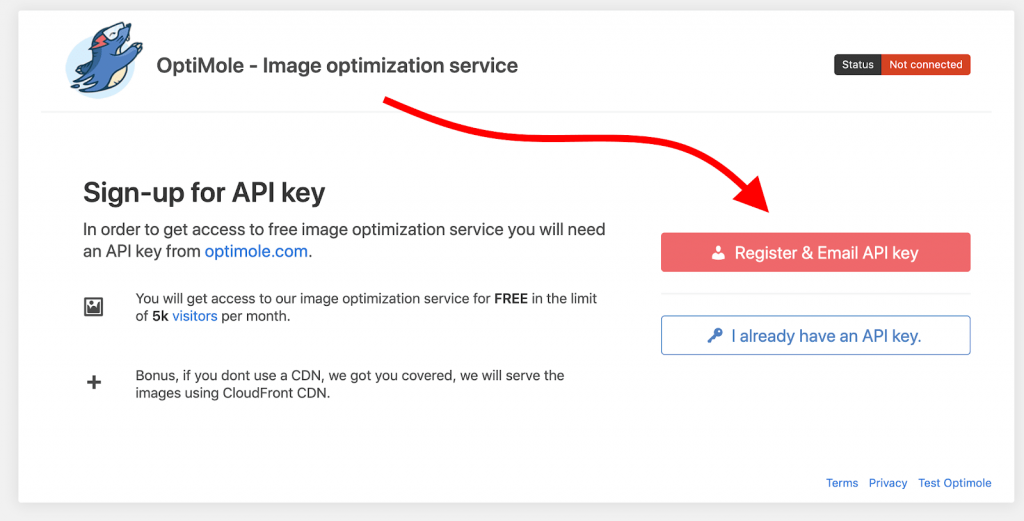The width and height of the screenshot is (1024, 521).
Task: Click the dark Status label badge
Action: point(858,65)
